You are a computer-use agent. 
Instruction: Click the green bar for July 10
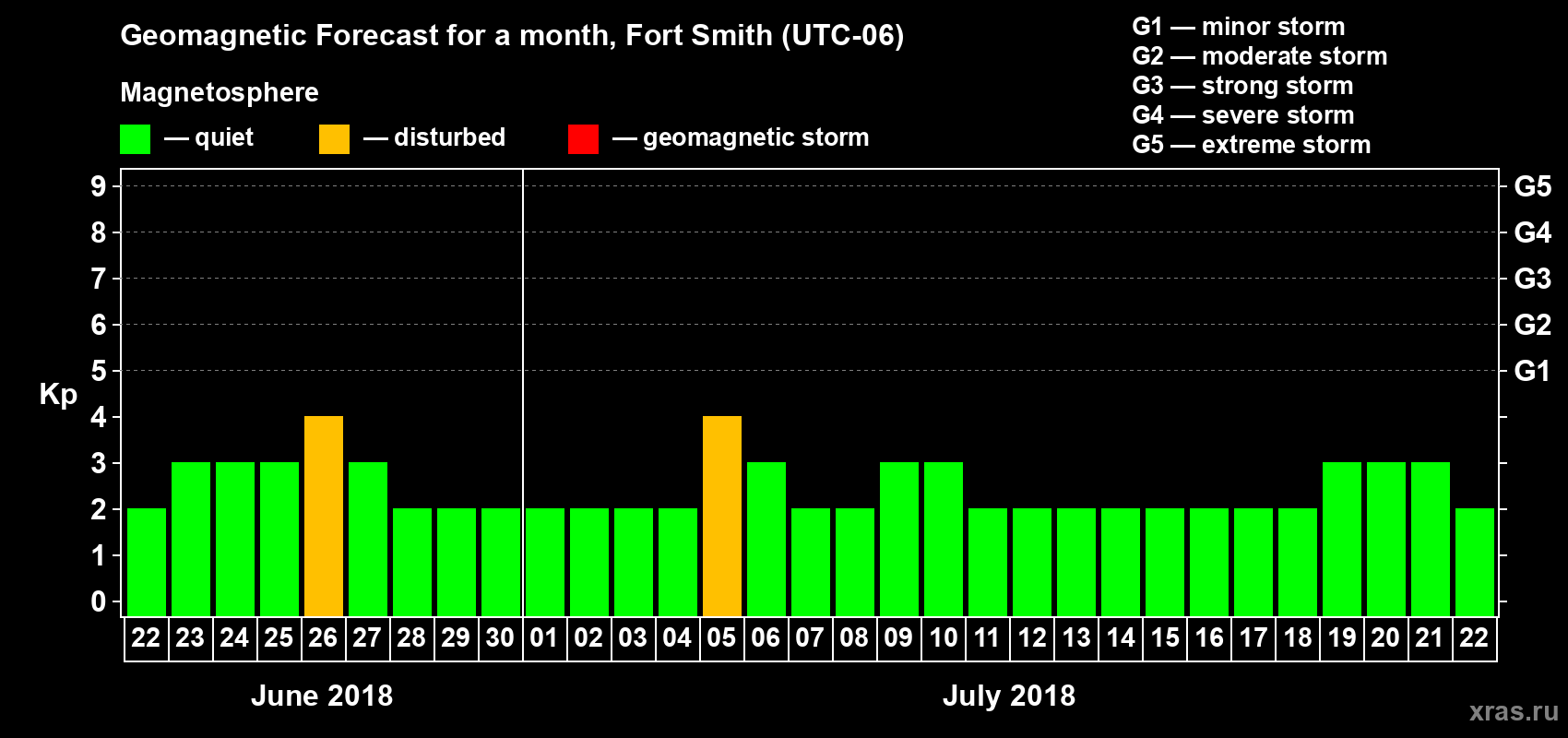[x=944, y=540]
